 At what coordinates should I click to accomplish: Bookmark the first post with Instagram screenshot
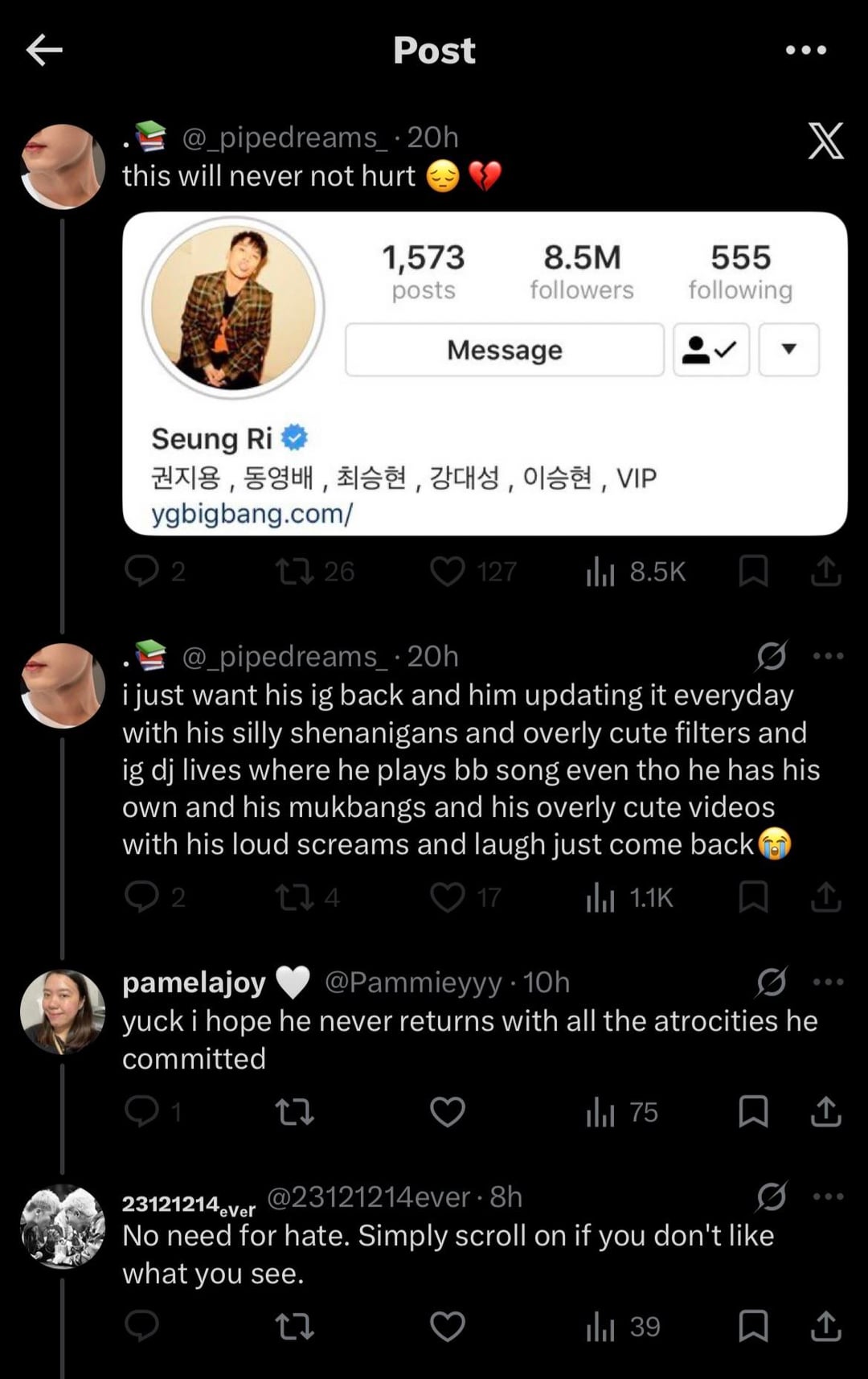(753, 572)
